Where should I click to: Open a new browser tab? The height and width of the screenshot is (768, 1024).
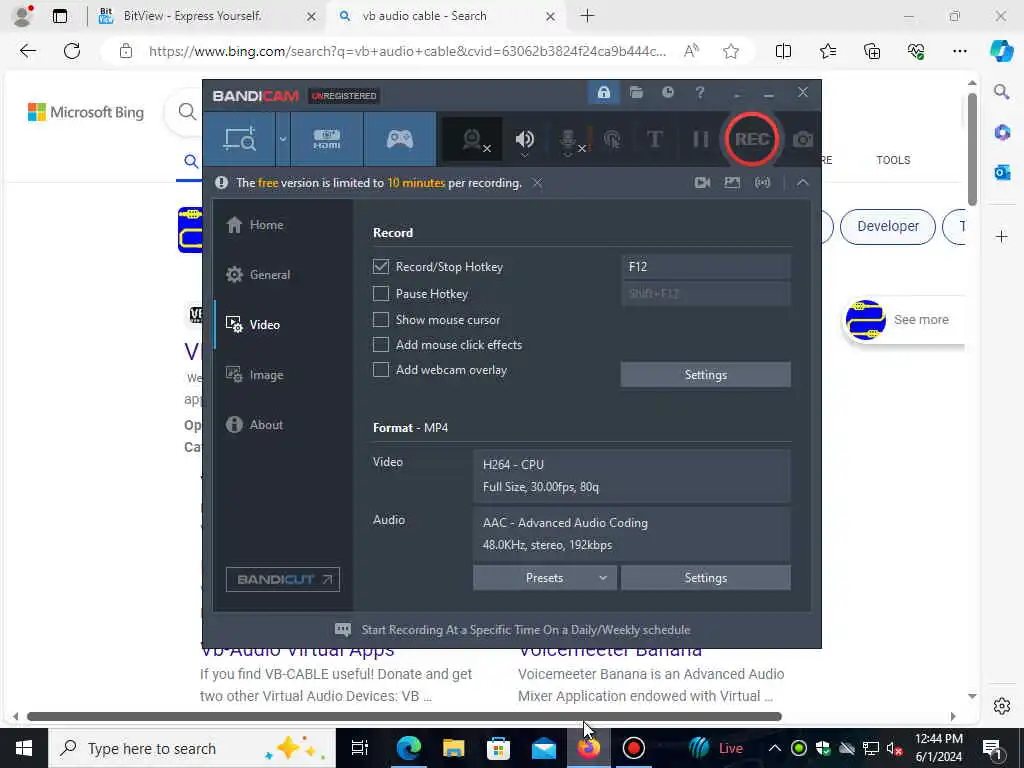coord(587,16)
